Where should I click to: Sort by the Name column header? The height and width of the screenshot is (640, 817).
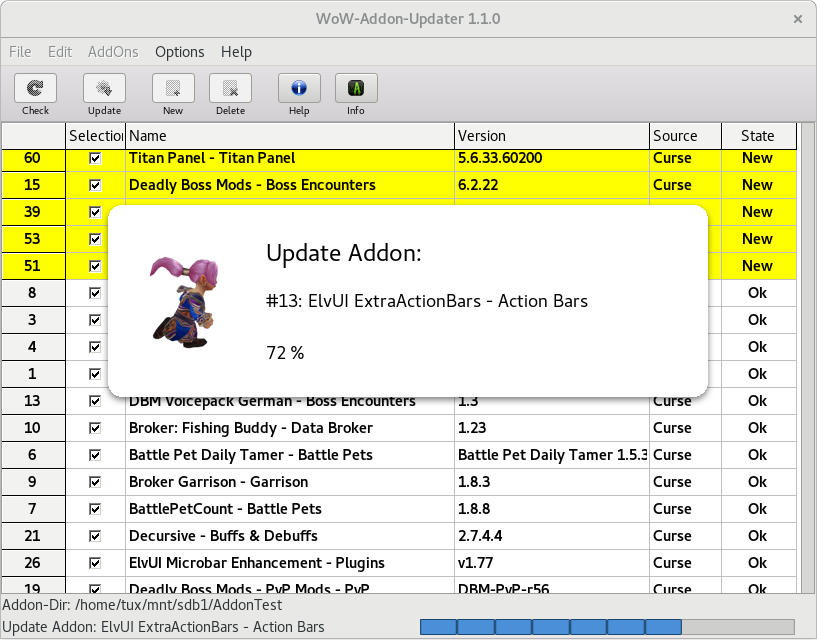tap(290, 136)
